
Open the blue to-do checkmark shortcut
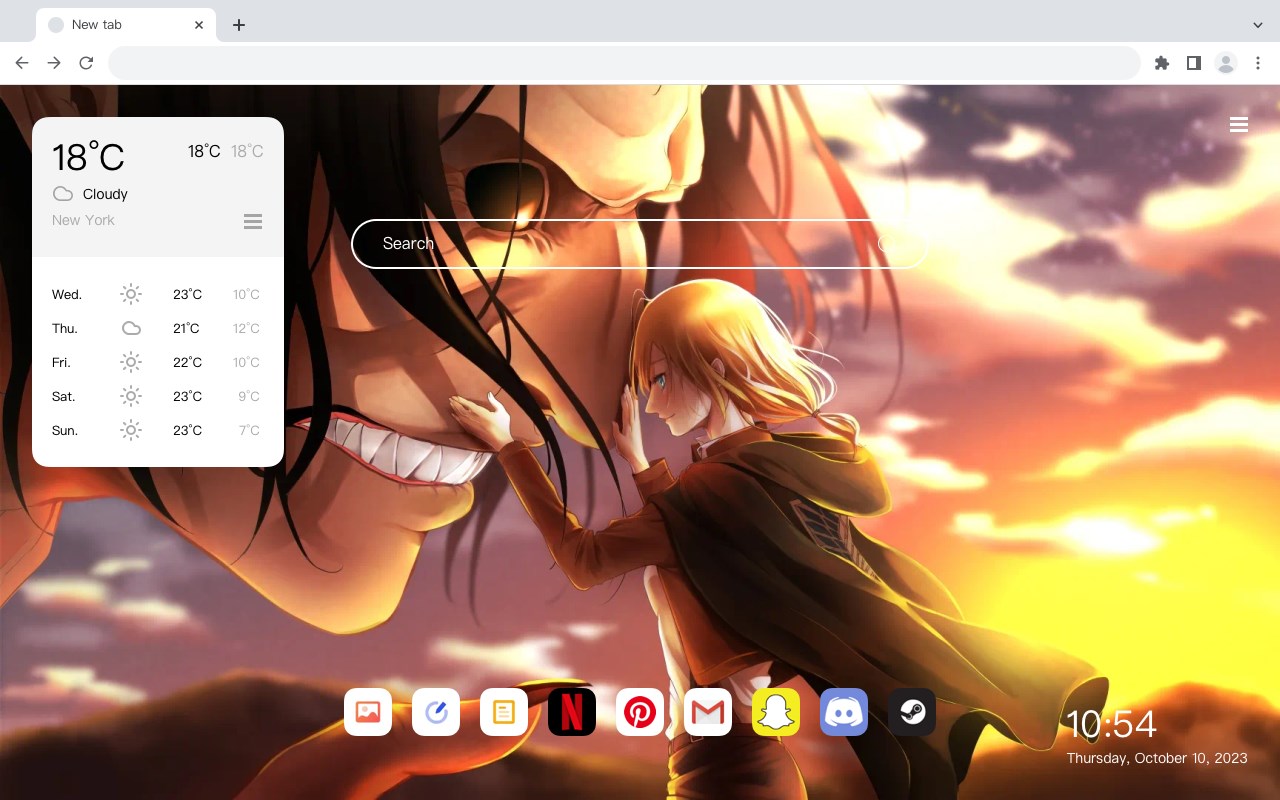(x=436, y=712)
